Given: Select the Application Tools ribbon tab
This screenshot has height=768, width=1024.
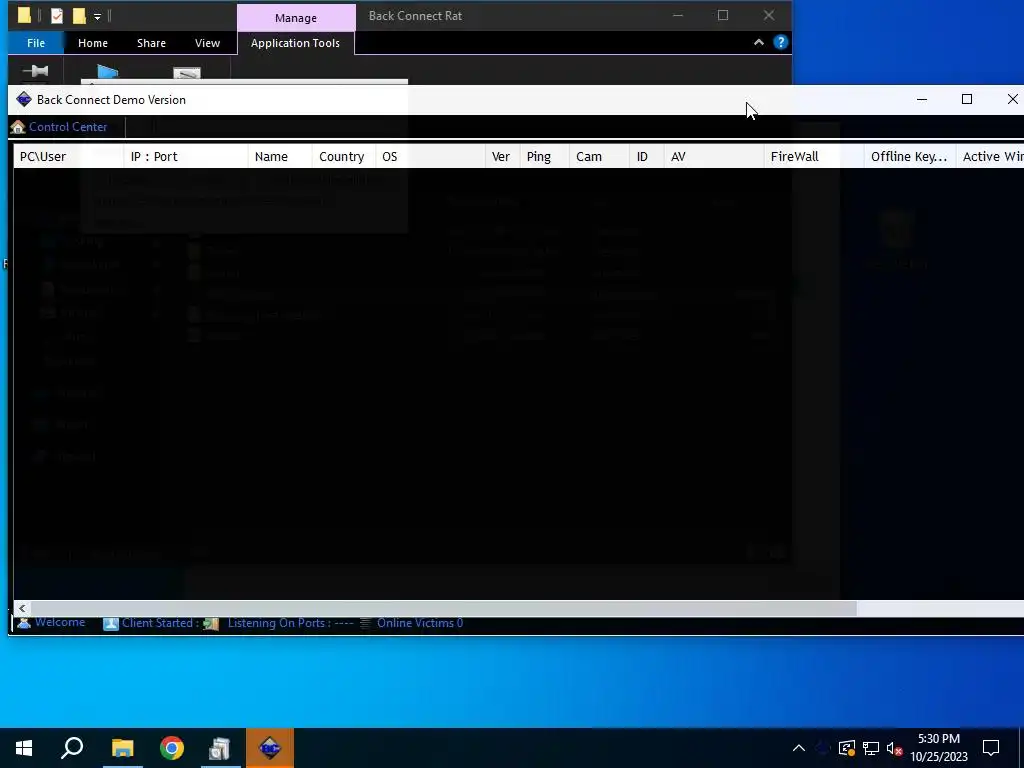Looking at the screenshot, I should (x=295, y=43).
